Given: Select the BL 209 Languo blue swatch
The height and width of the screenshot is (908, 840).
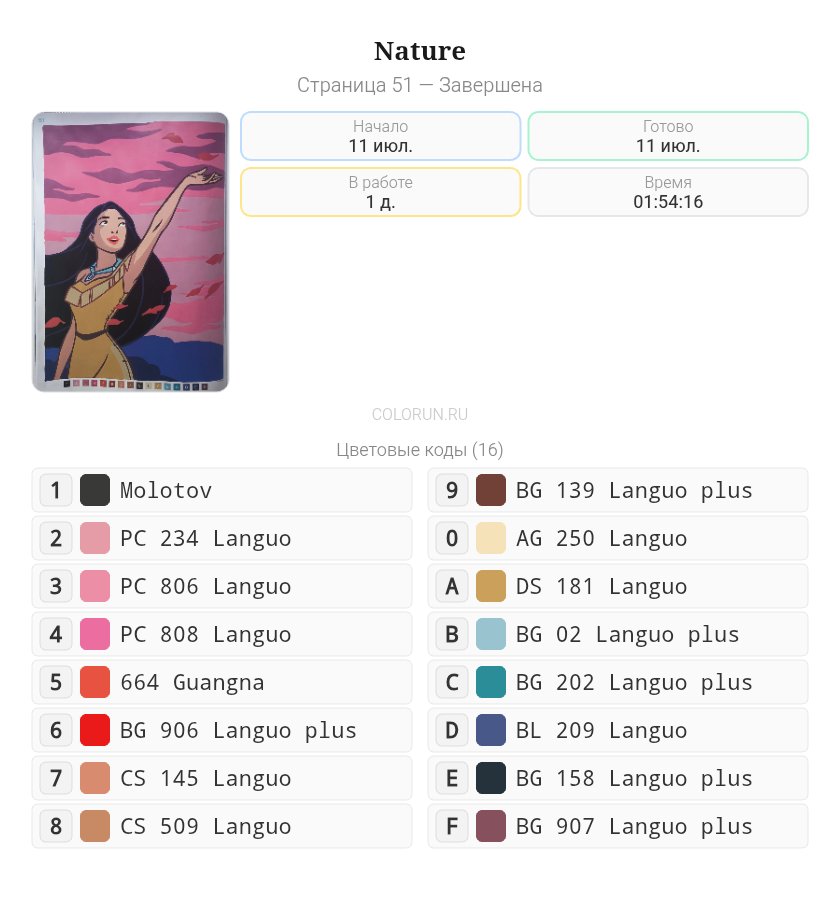Looking at the screenshot, I should (x=491, y=730).
